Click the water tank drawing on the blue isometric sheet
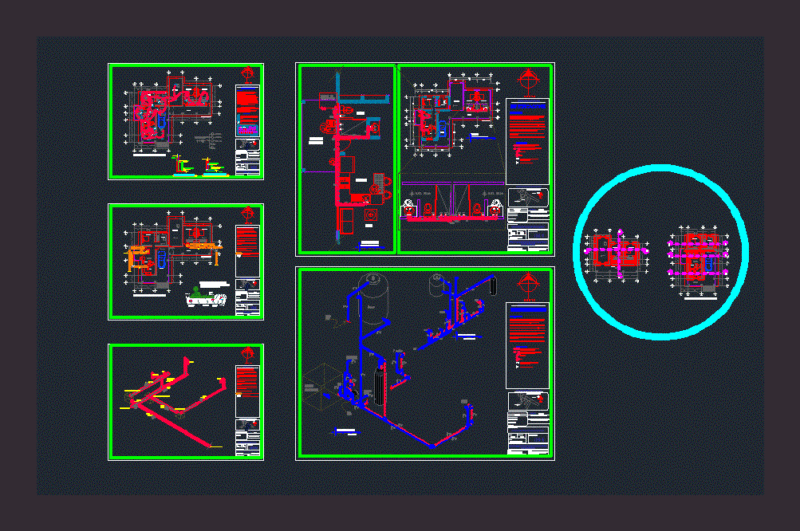The image size is (800, 531). [x=373, y=299]
